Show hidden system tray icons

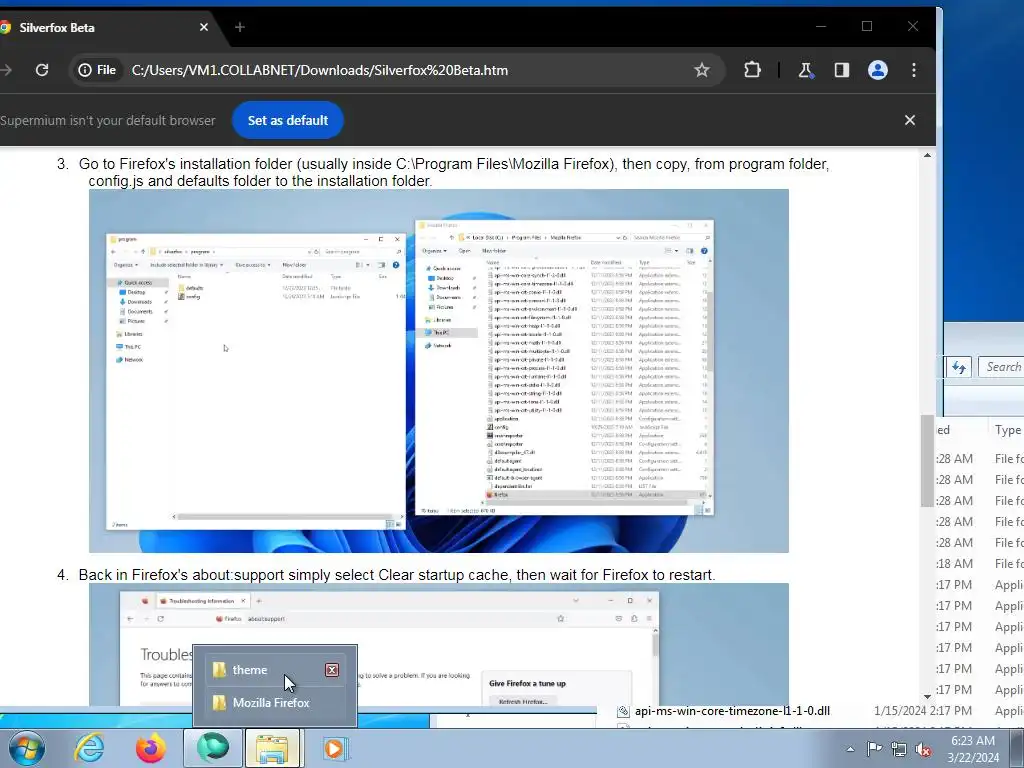tap(850, 749)
